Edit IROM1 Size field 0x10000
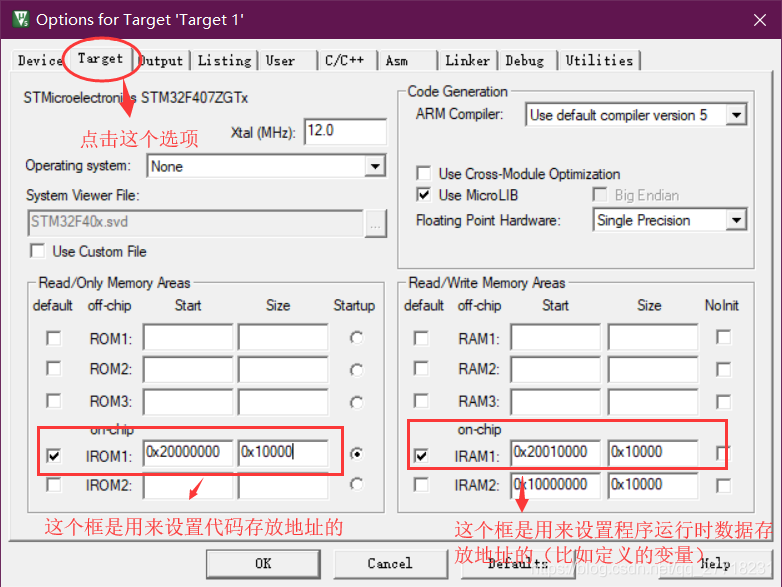The image size is (782, 587). point(283,453)
